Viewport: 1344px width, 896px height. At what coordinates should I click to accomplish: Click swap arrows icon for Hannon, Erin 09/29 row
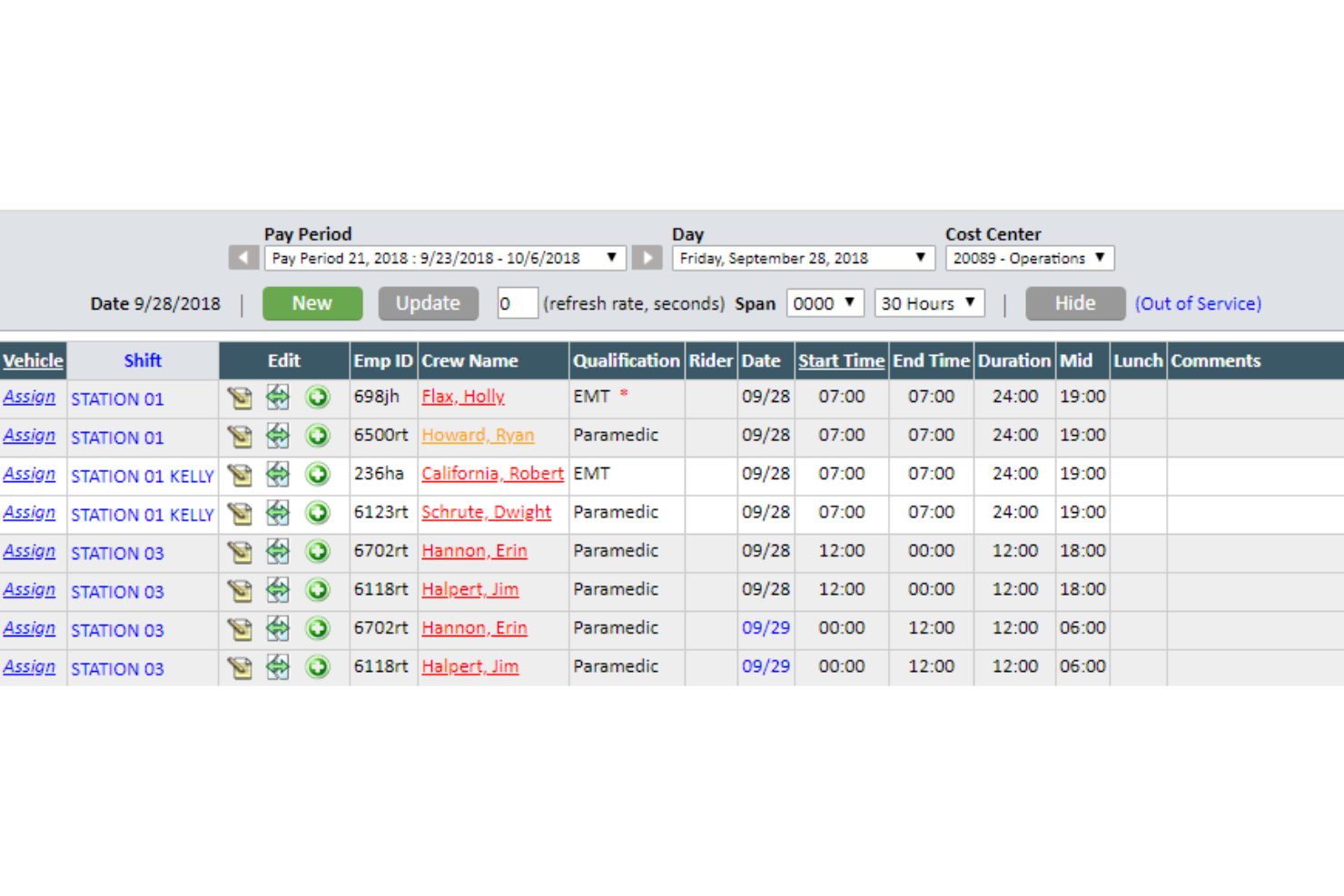278,628
